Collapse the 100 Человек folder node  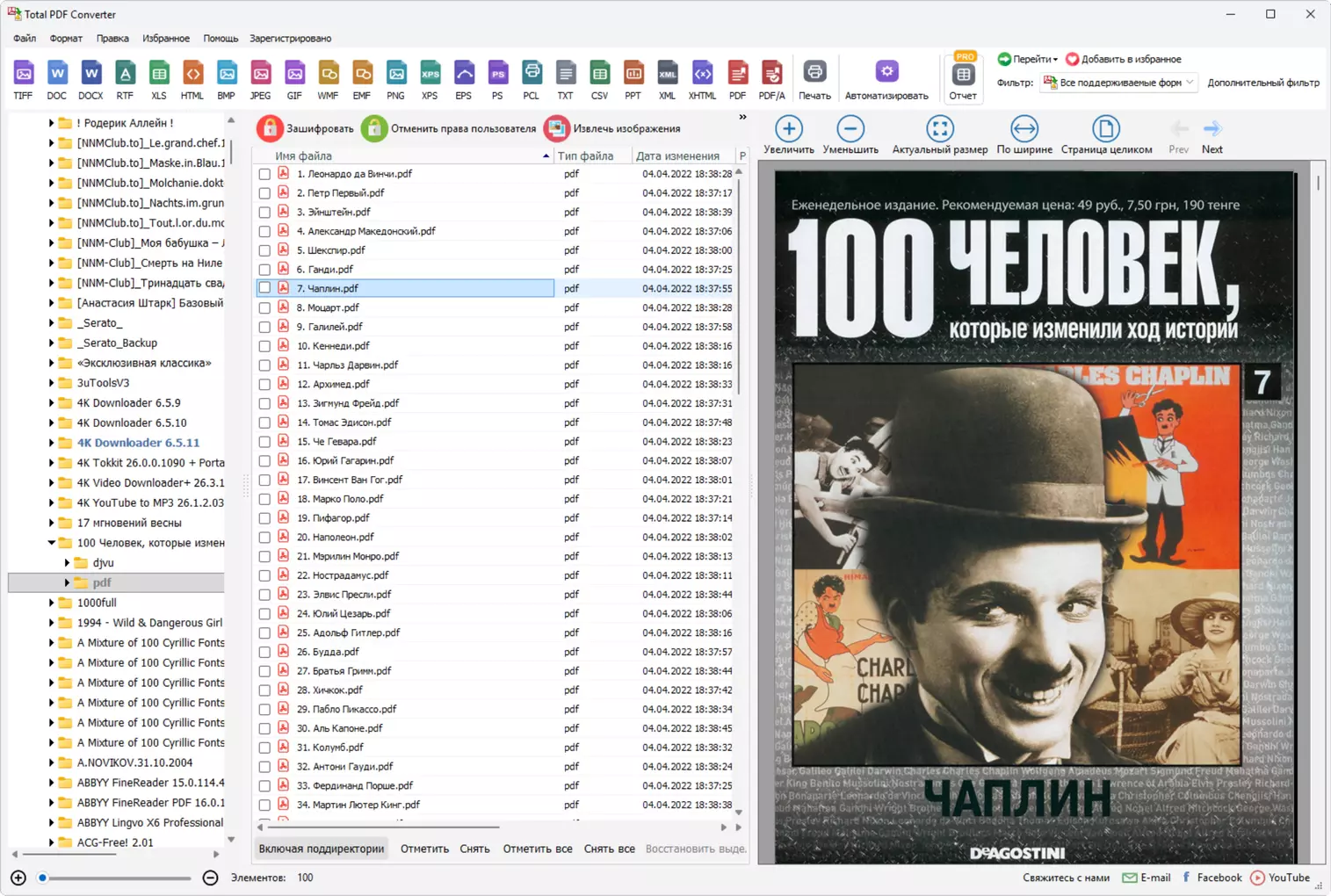point(51,543)
